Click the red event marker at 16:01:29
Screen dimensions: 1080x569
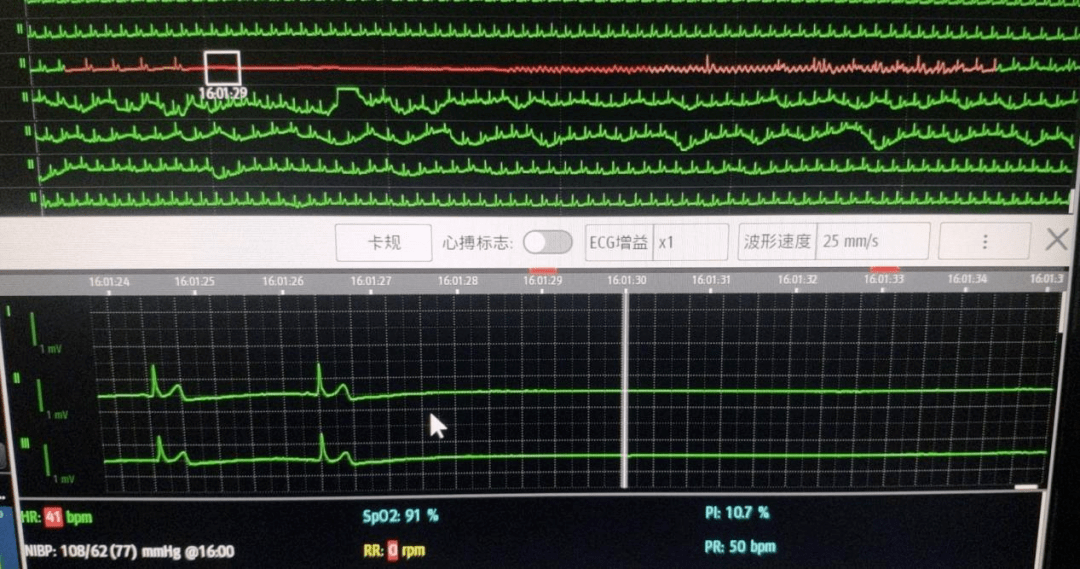click(543, 270)
